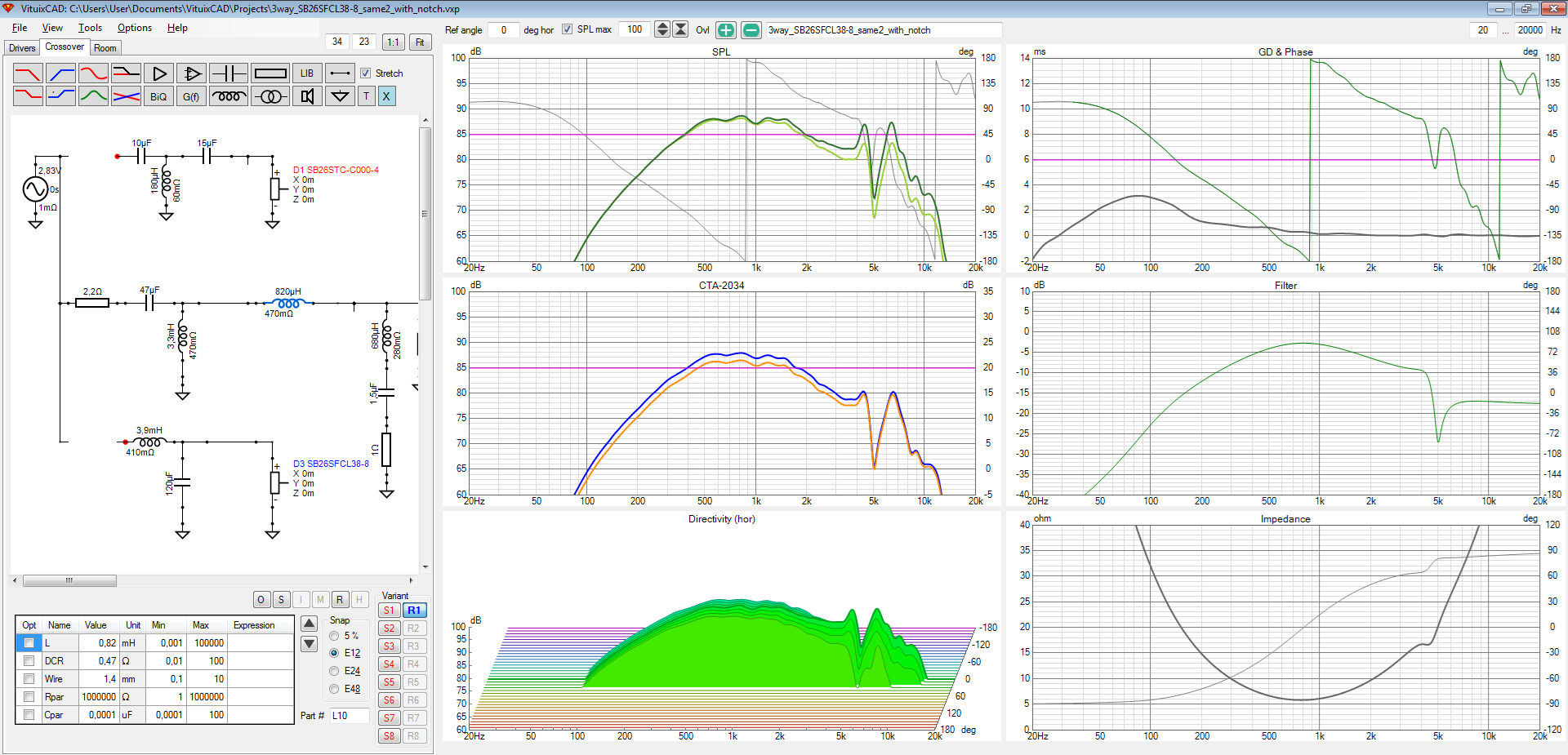
Task: Insert a green peak/band-pass filter
Action: [x=93, y=96]
